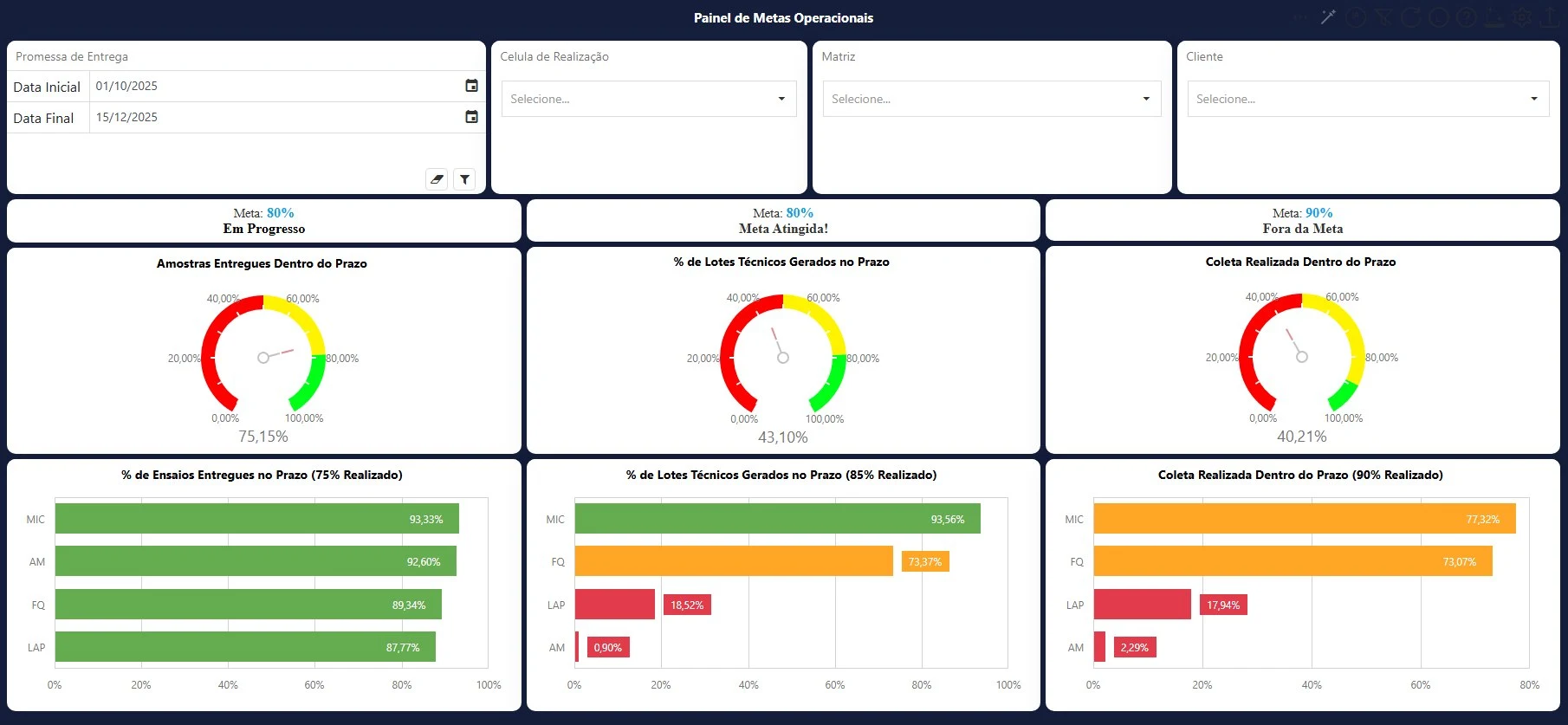The image size is (1568, 725).
Task: Click the Em Progresso status text
Action: 264,229
